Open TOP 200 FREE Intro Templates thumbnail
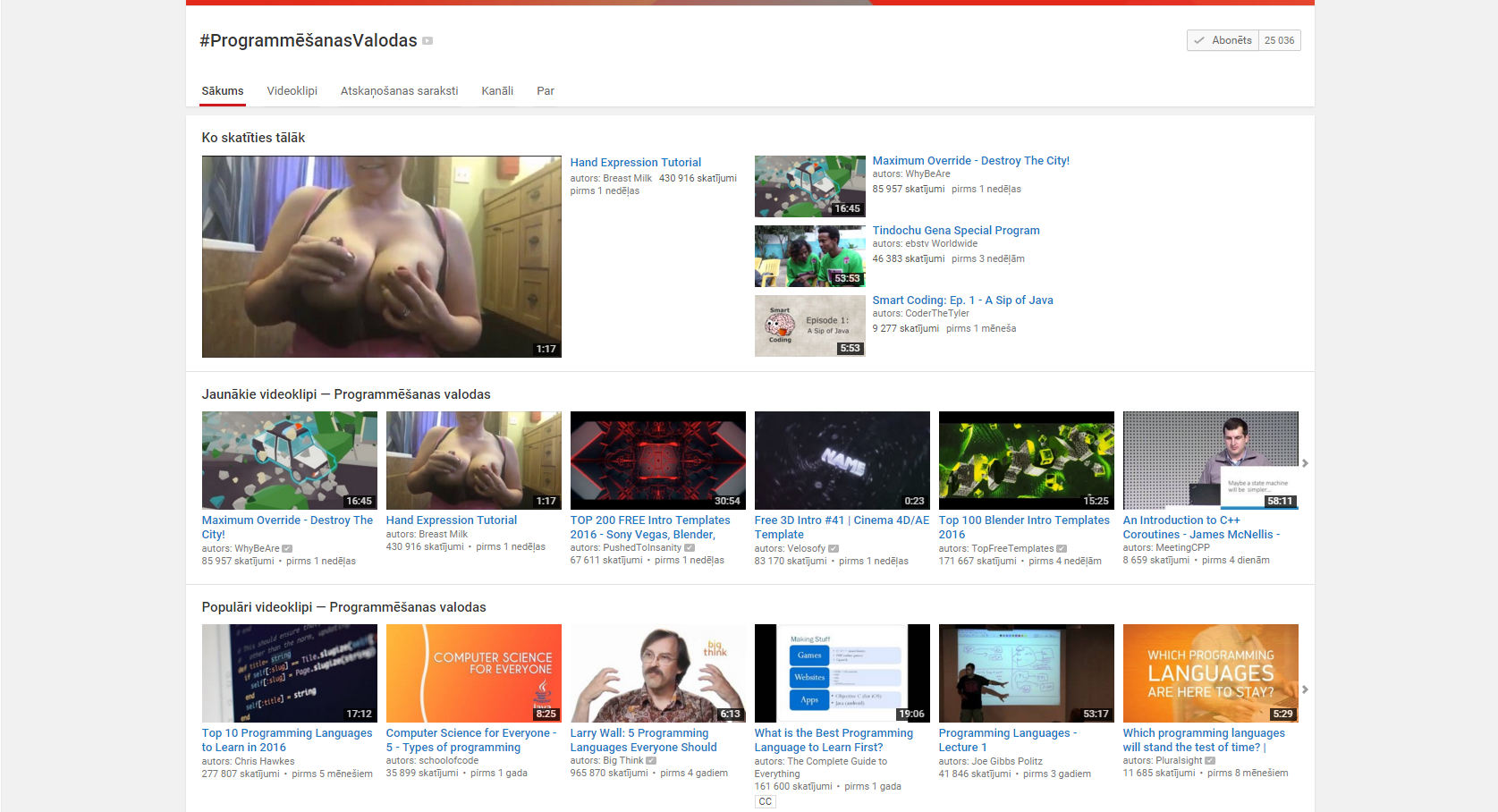This screenshot has height=812, width=1498. [658, 461]
